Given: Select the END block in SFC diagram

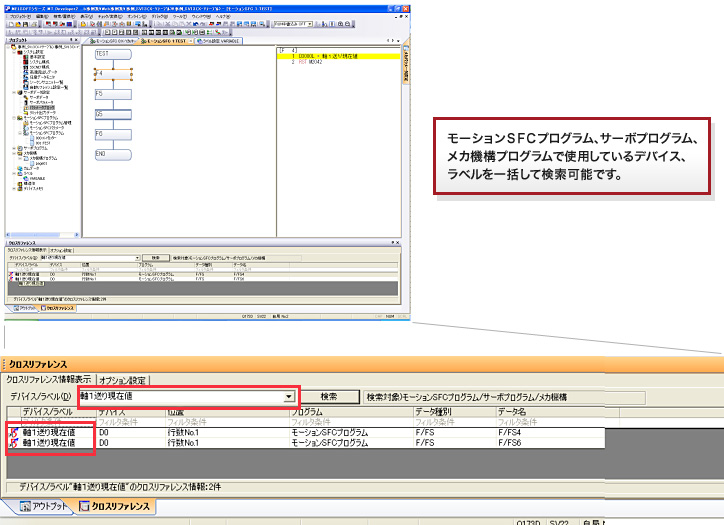Looking at the screenshot, I should 113,154.
